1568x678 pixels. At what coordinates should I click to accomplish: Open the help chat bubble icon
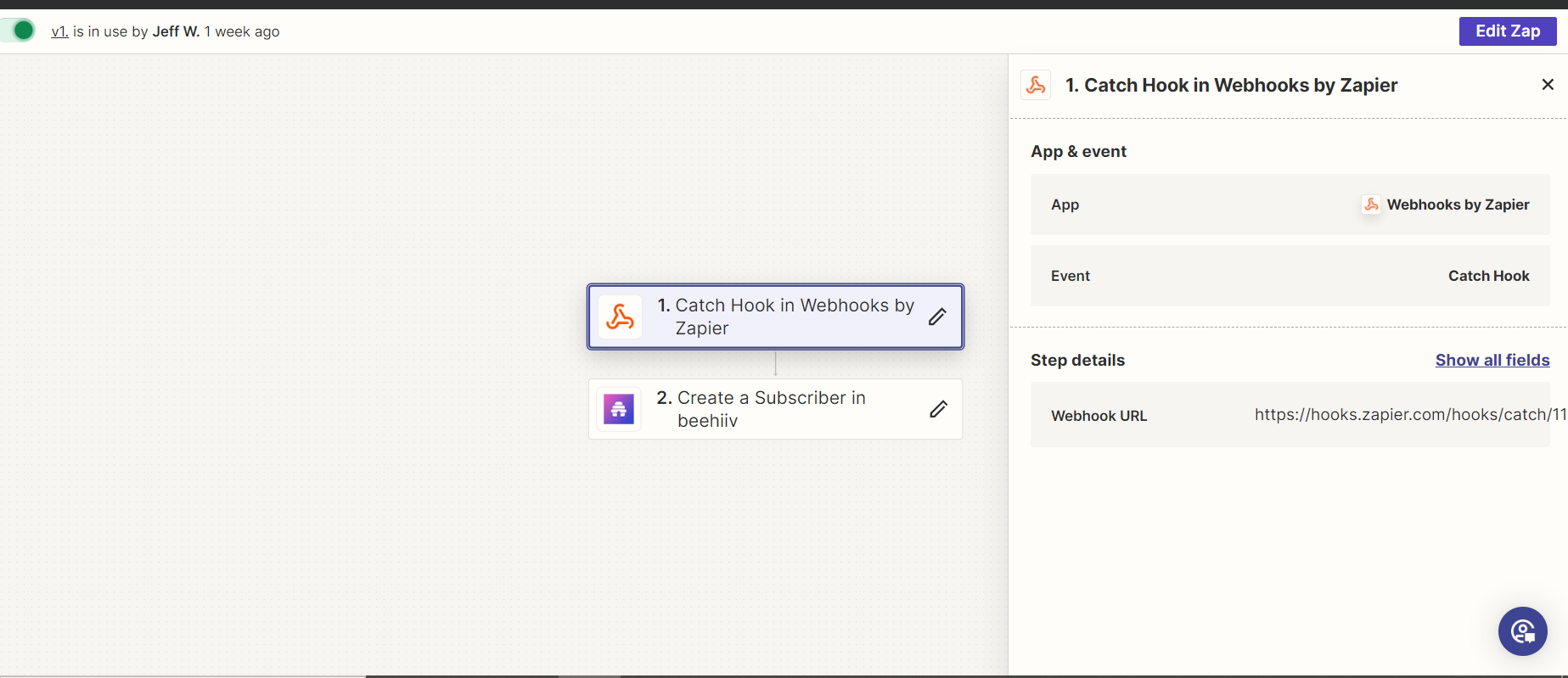1523,631
